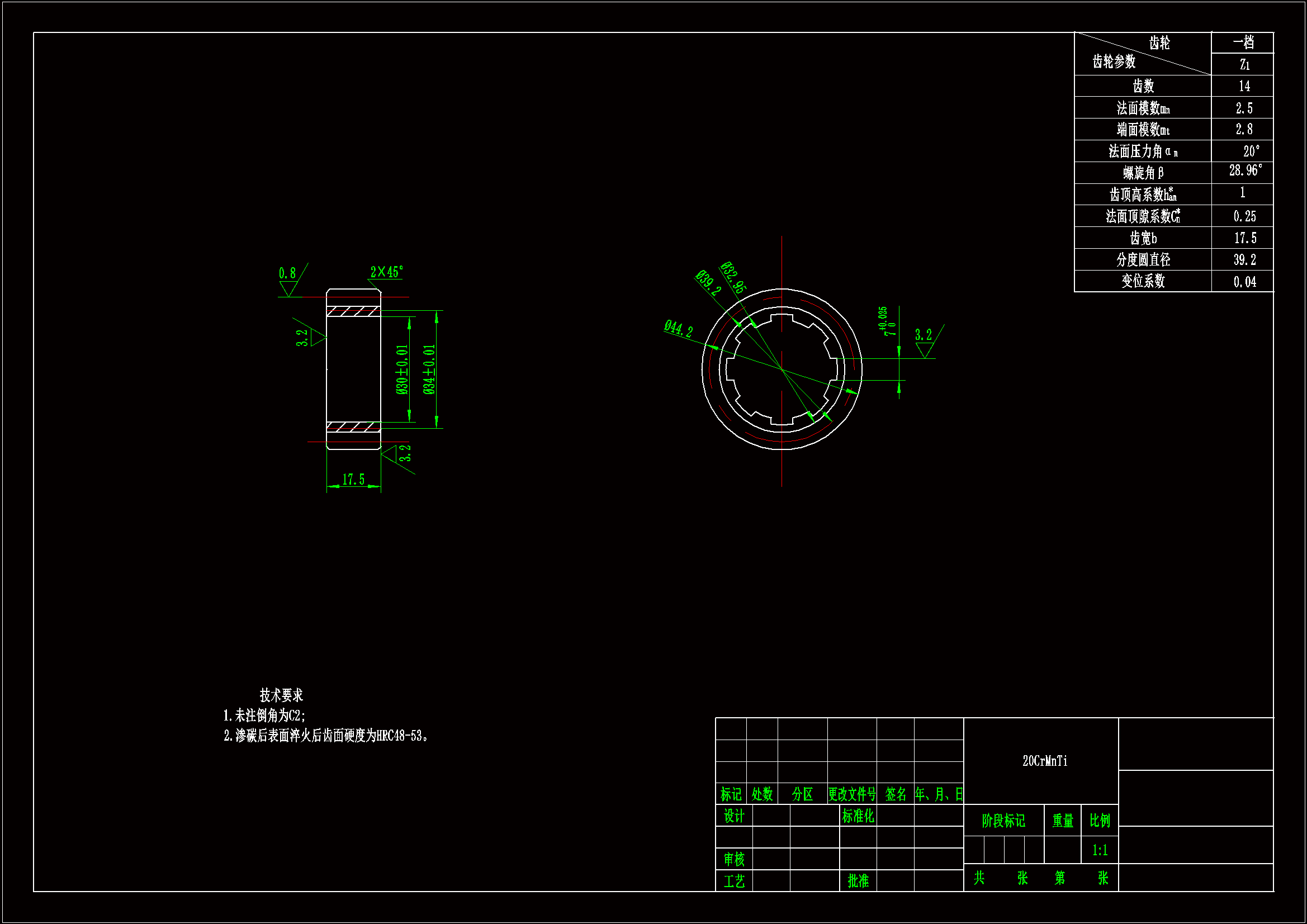1307x924 pixels.
Task: Select the 技术要求 heading text
Action: click(281, 695)
